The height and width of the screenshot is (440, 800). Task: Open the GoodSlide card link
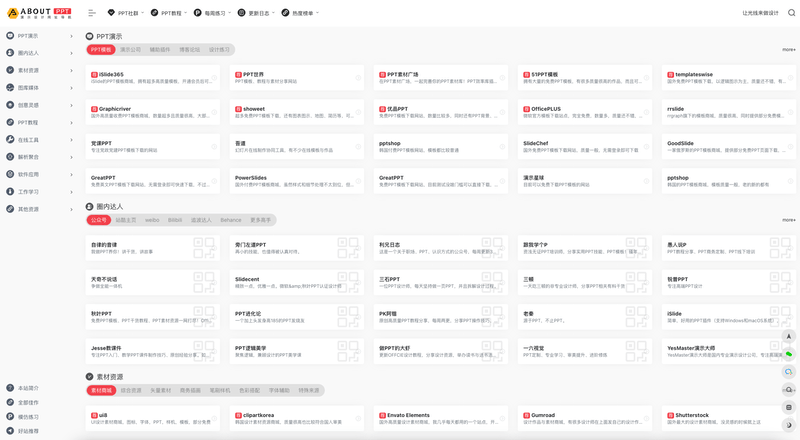(x=729, y=146)
